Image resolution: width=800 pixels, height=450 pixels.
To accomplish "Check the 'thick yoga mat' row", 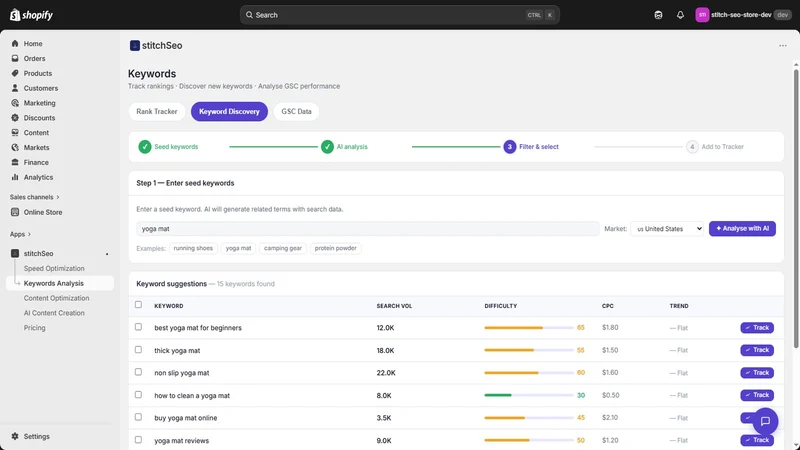I will [138, 349].
